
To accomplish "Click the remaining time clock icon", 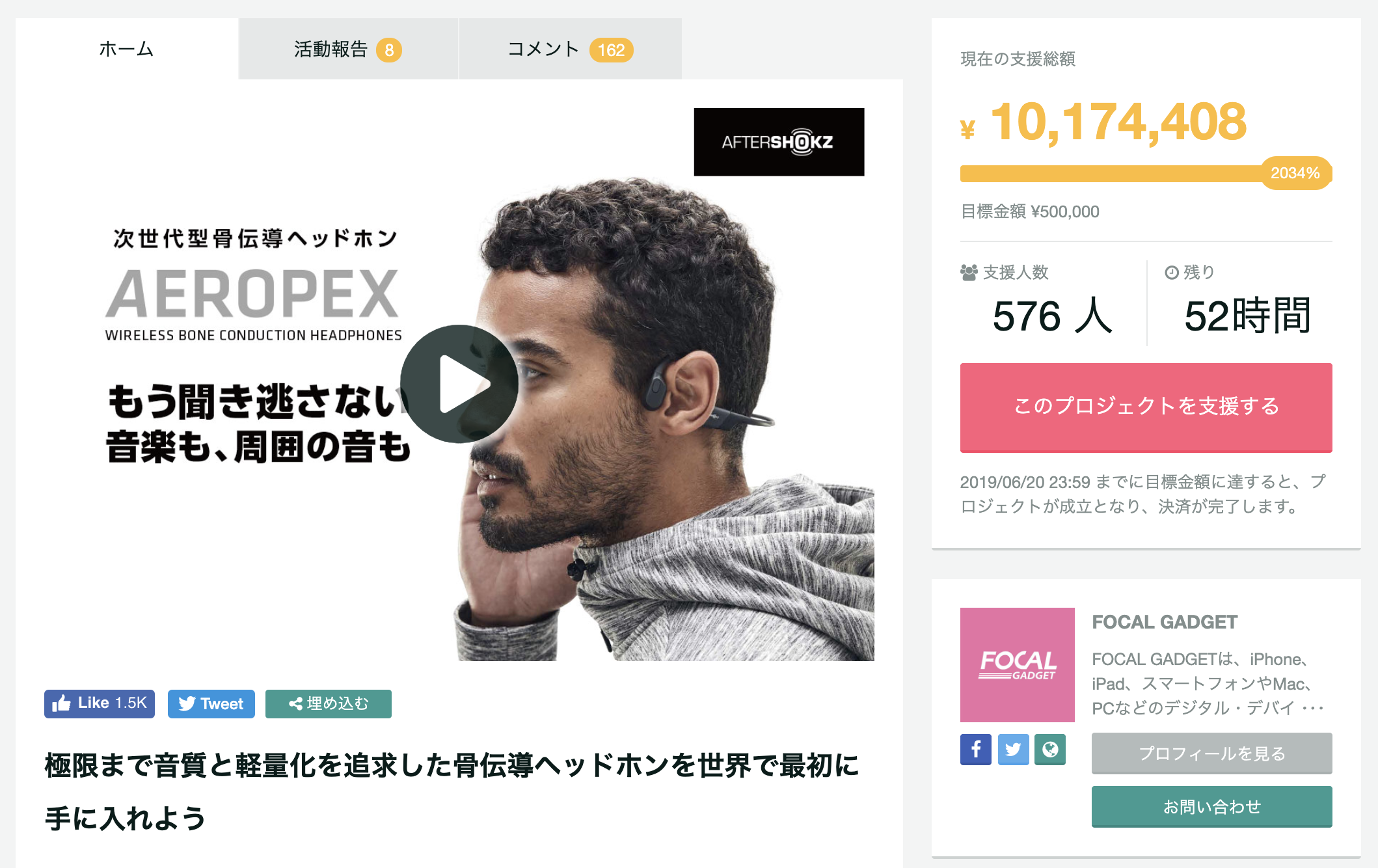I will 1172,272.
